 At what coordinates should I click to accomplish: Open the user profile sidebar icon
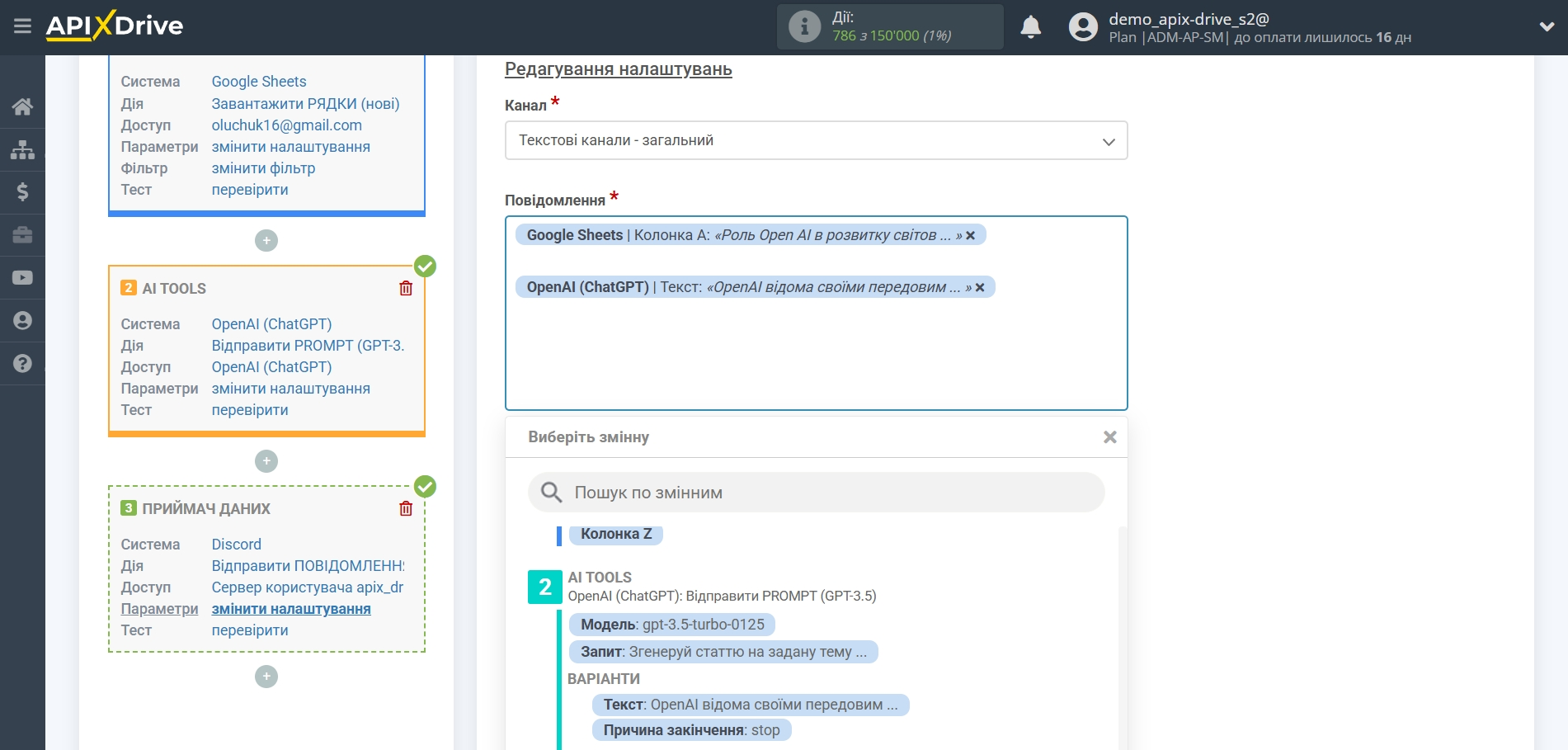click(22, 321)
